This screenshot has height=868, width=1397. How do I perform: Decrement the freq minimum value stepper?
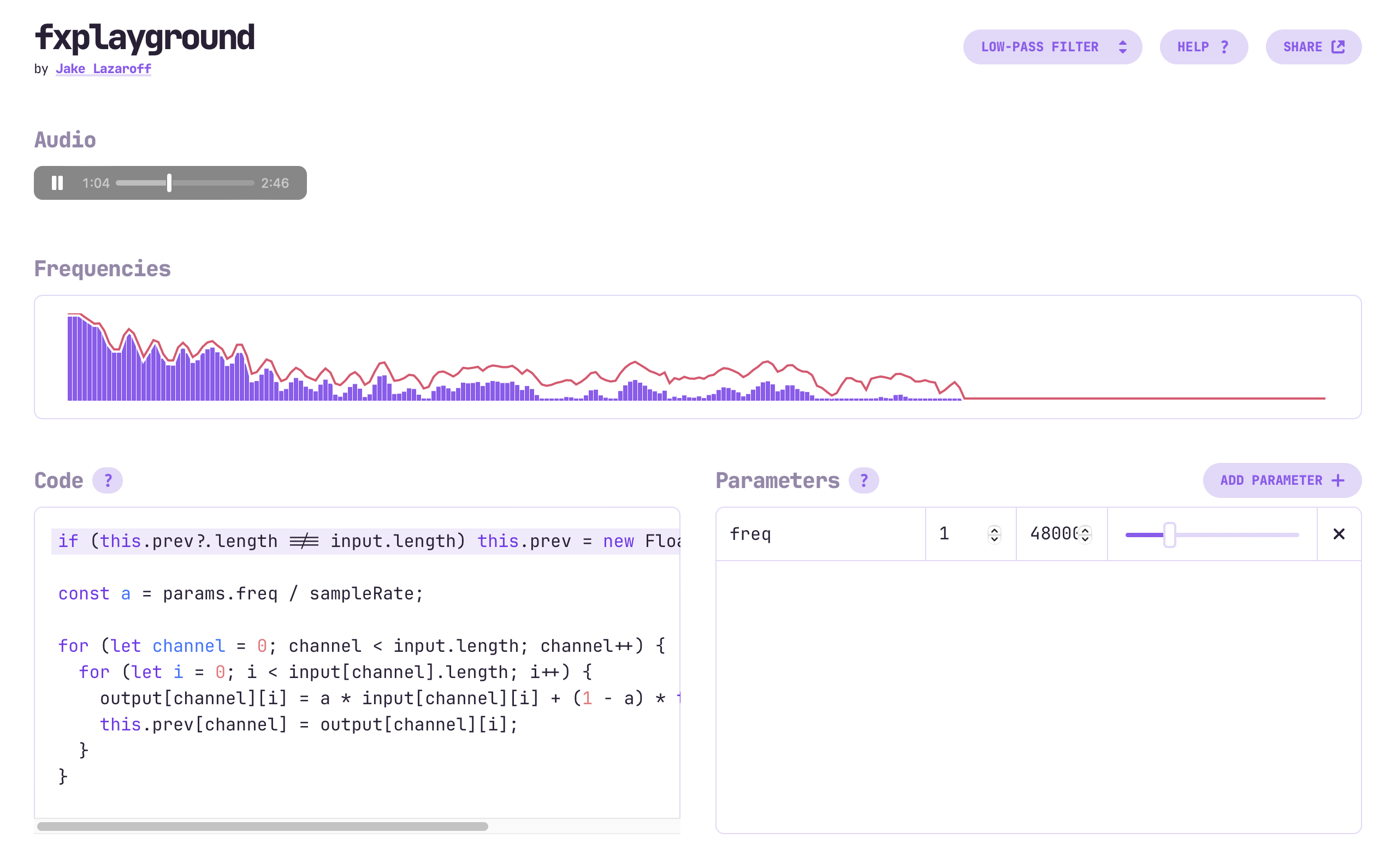995,539
